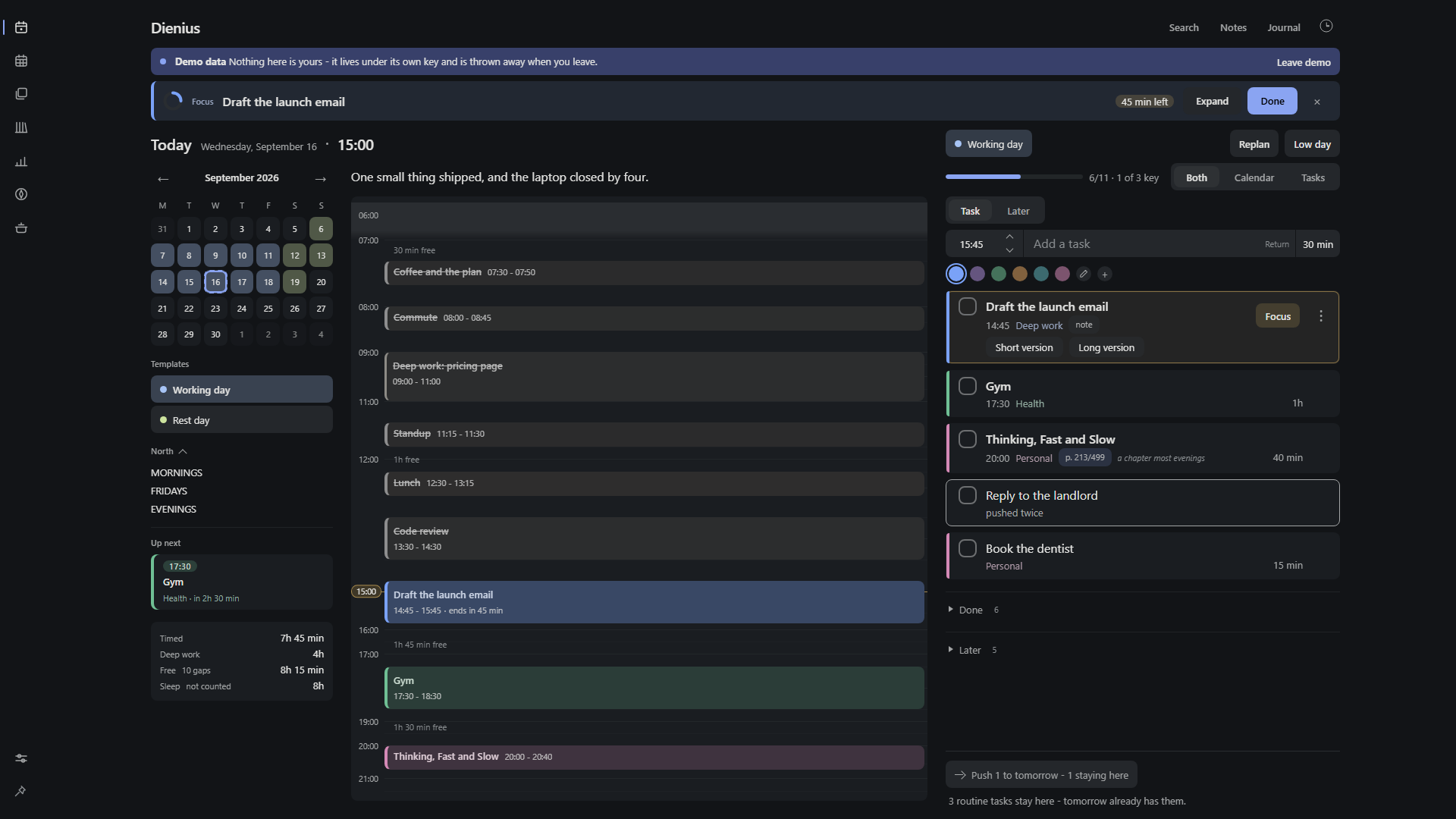
Task: Dismiss the focus bar with the X
Action: pos(1317,102)
